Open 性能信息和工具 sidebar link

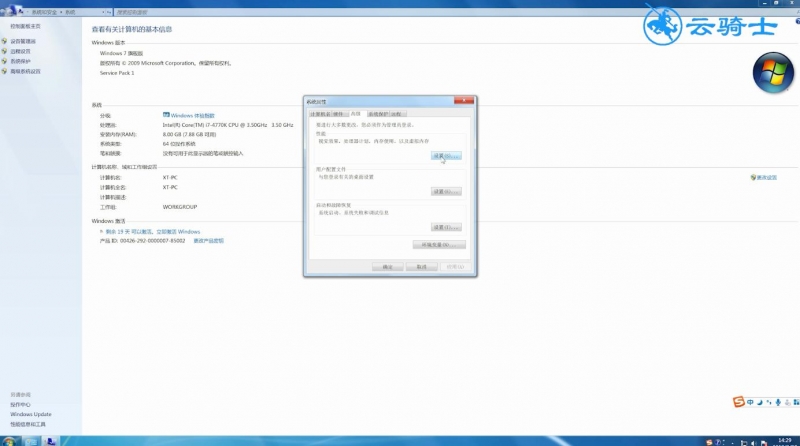28,424
